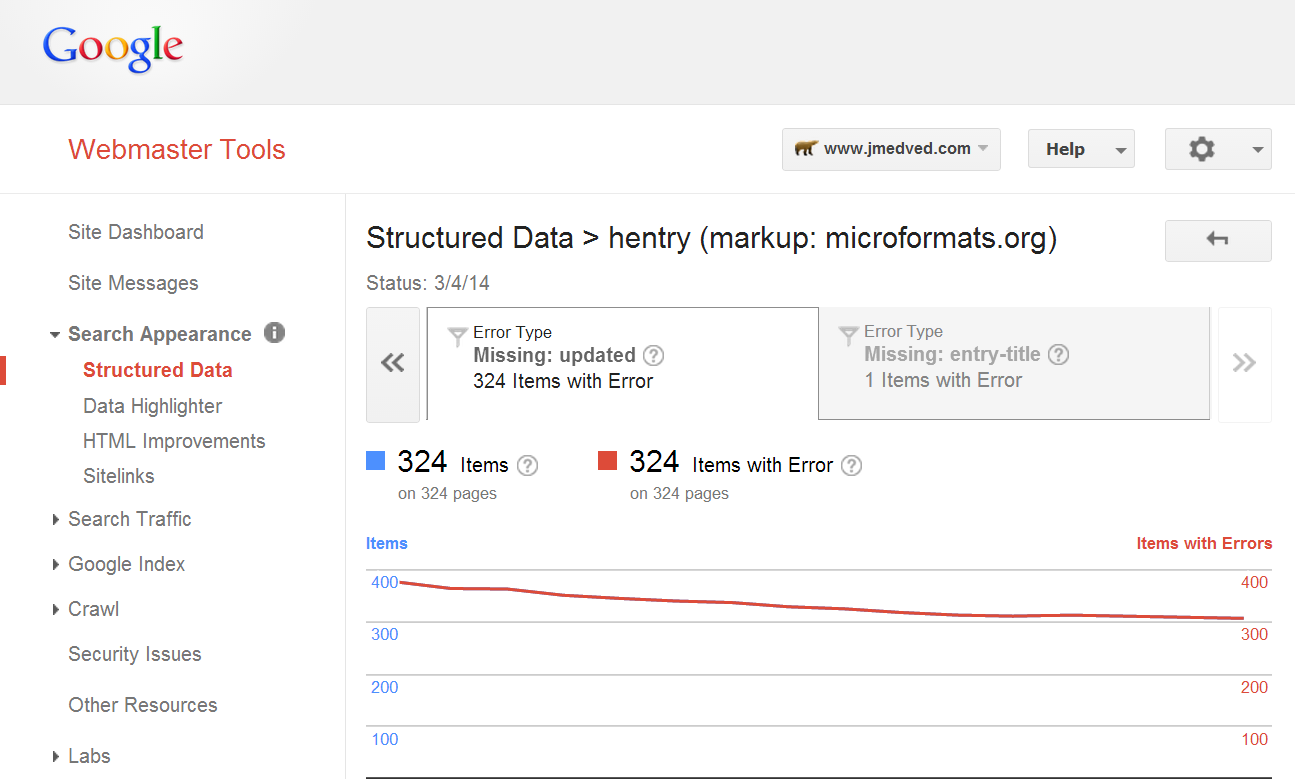Click the Google logo
The height and width of the screenshot is (779, 1295).
click(113, 48)
